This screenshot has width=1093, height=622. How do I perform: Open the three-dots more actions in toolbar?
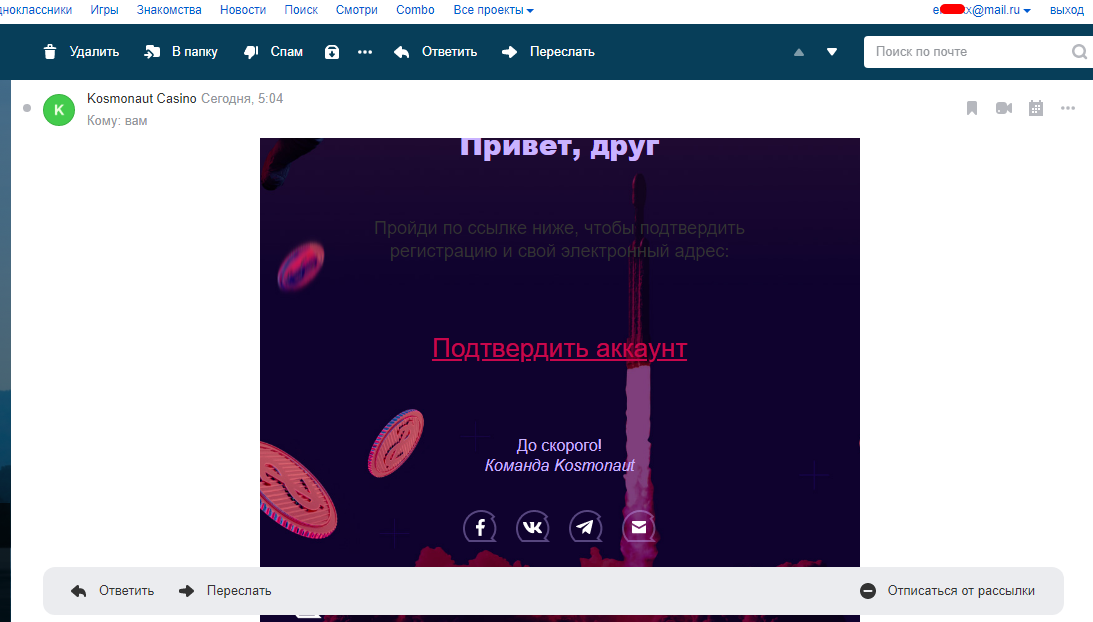[x=365, y=52]
